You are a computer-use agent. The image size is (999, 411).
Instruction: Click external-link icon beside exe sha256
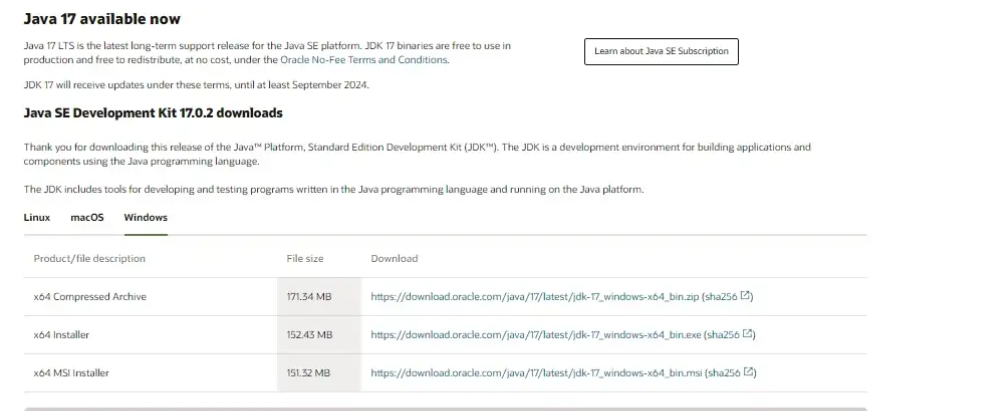click(x=748, y=334)
